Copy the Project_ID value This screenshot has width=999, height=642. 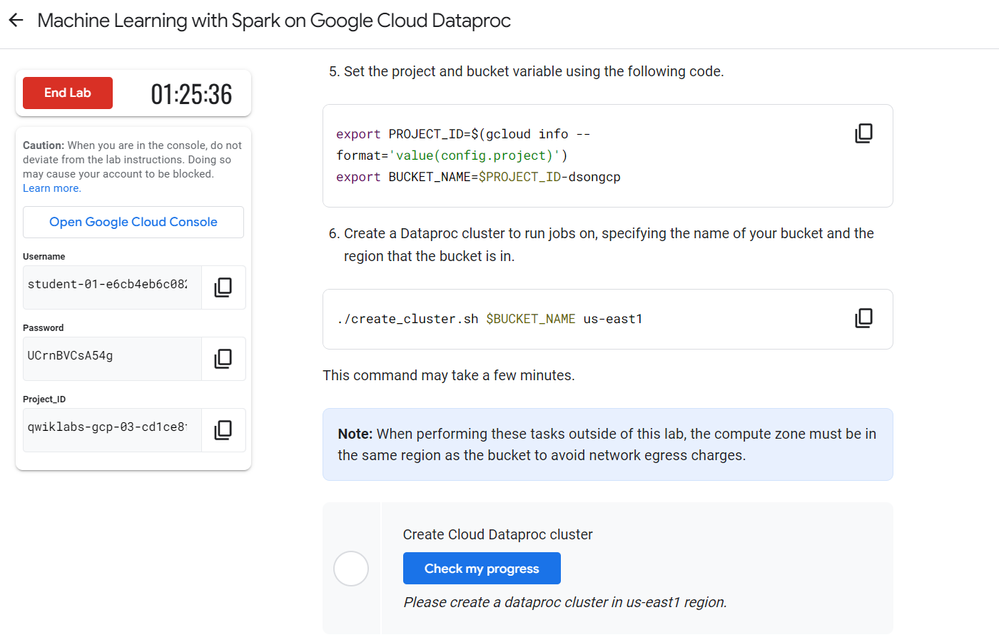[x=223, y=430]
